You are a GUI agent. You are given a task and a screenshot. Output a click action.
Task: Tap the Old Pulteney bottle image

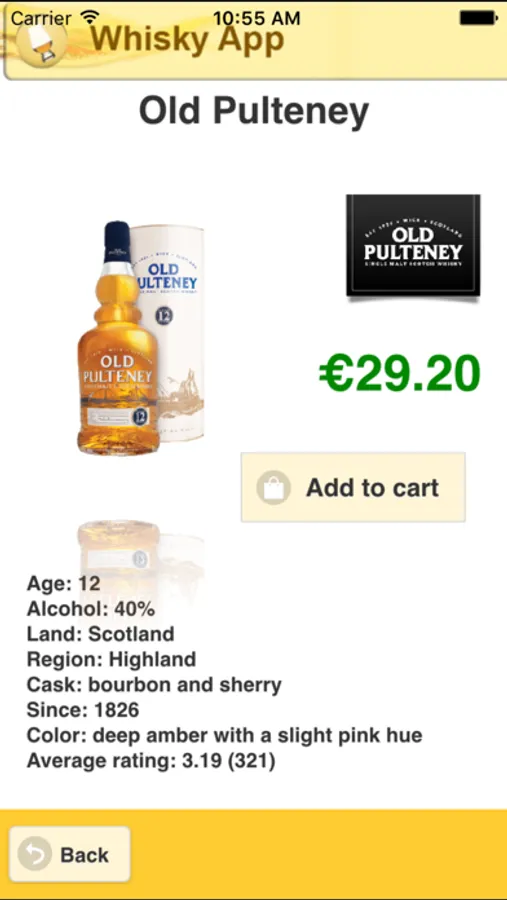141,338
